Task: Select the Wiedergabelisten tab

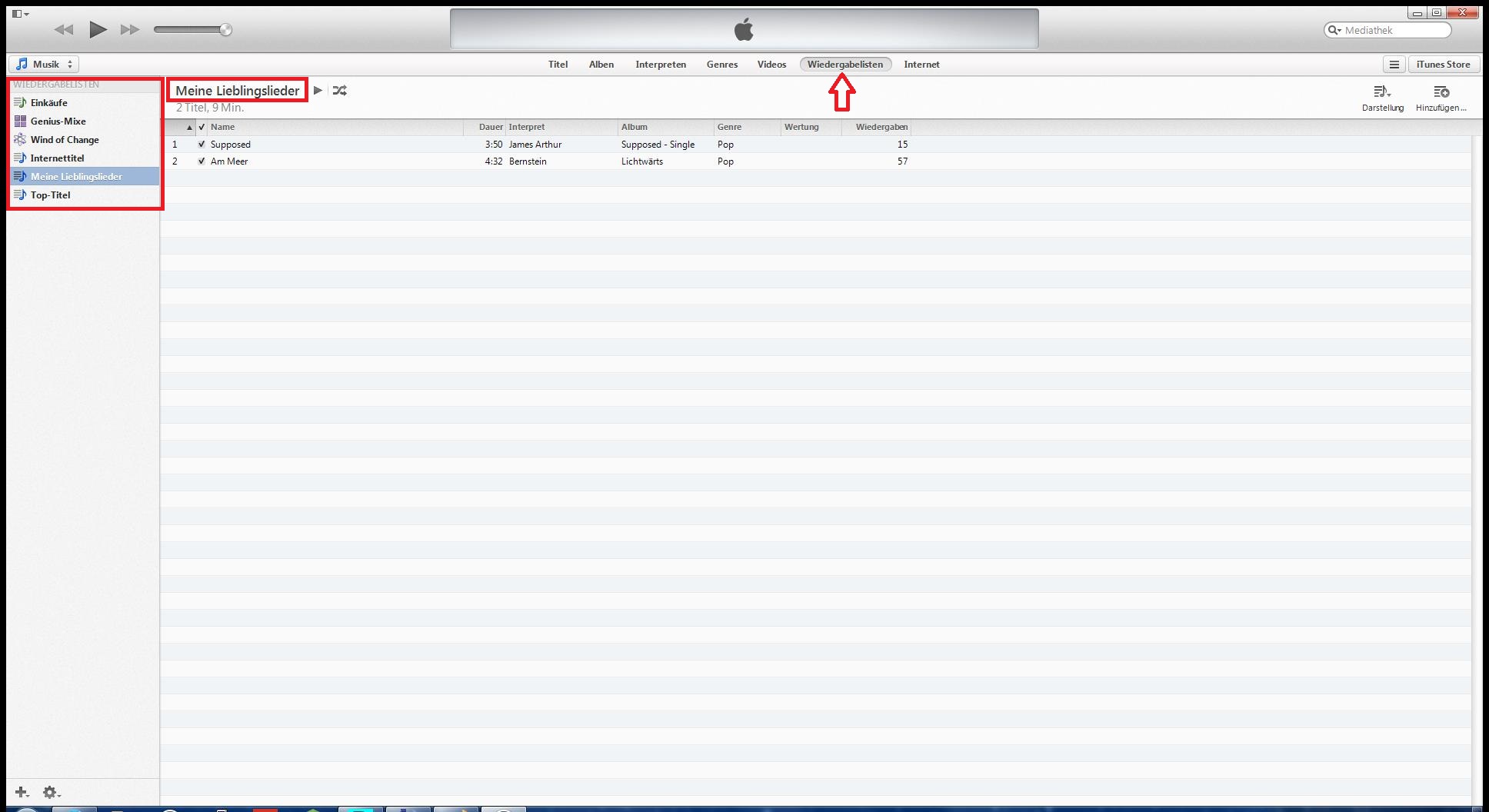Action: [845, 65]
